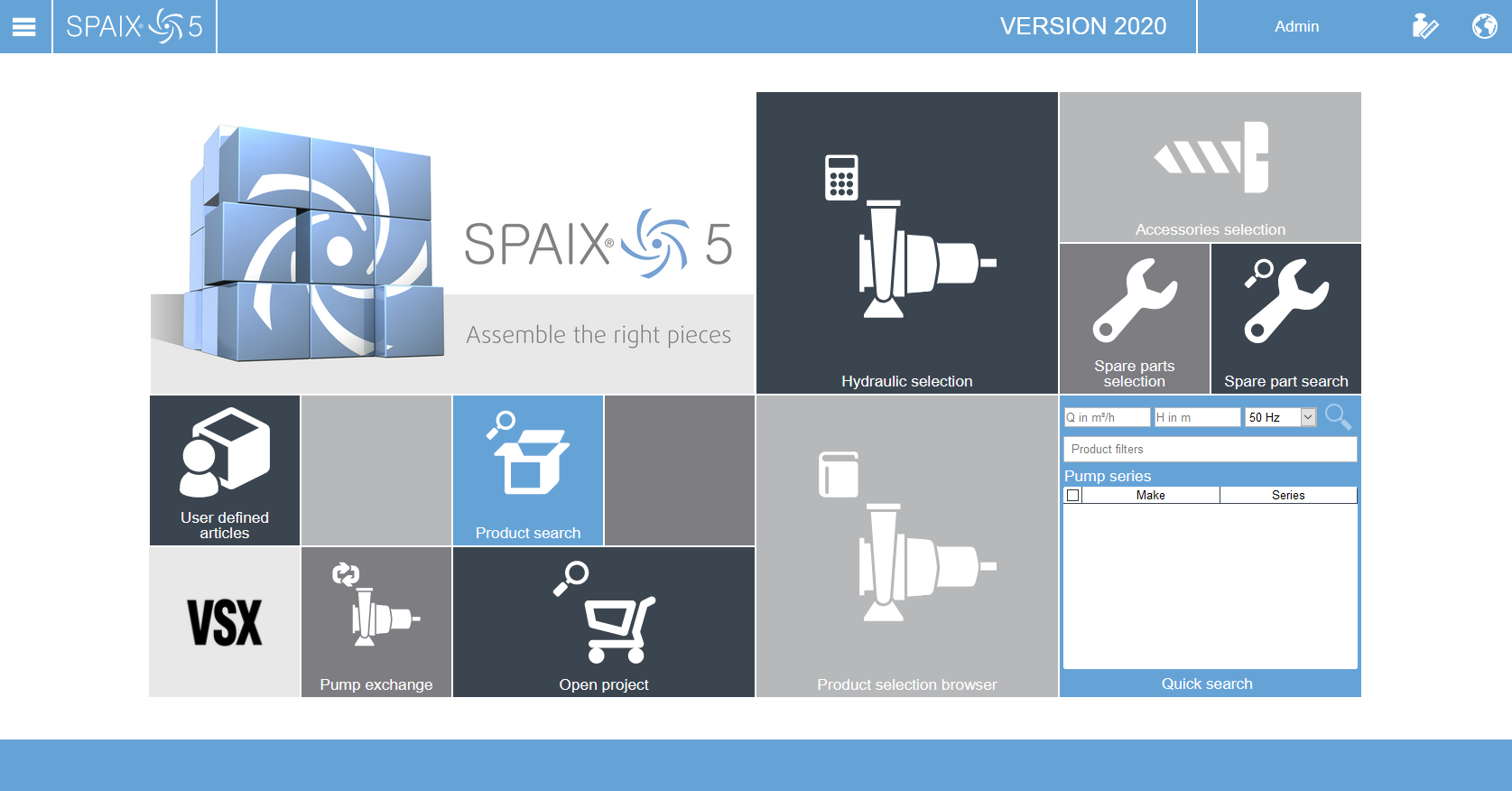Viewport: 1512px width, 791px height.
Task: Focus the H in m input field
Action: (1198, 417)
